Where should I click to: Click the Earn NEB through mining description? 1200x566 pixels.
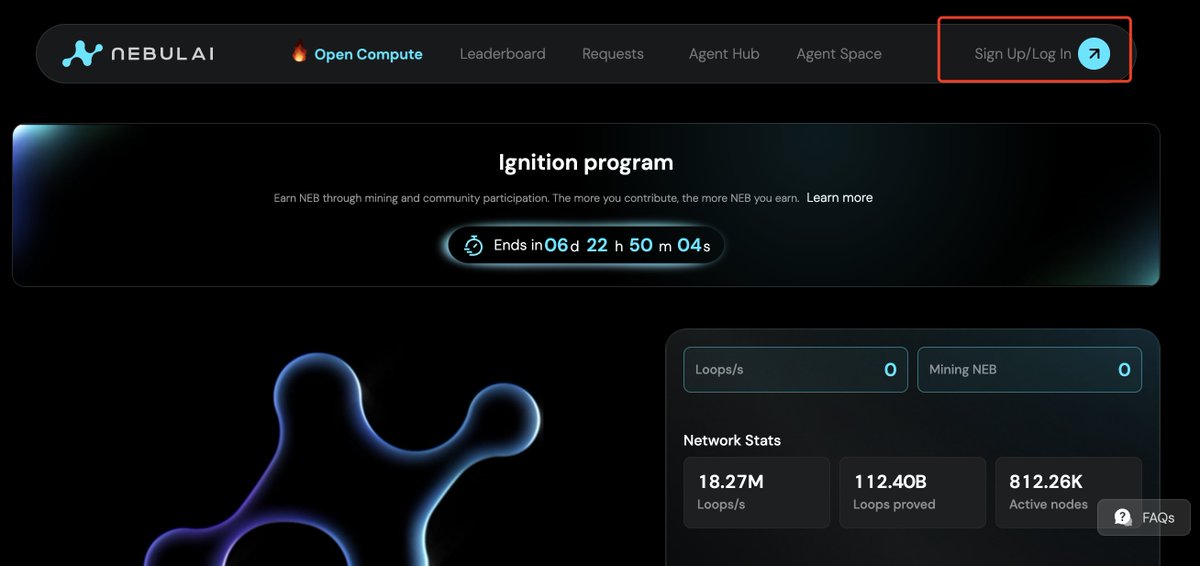click(x=537, y=198)
